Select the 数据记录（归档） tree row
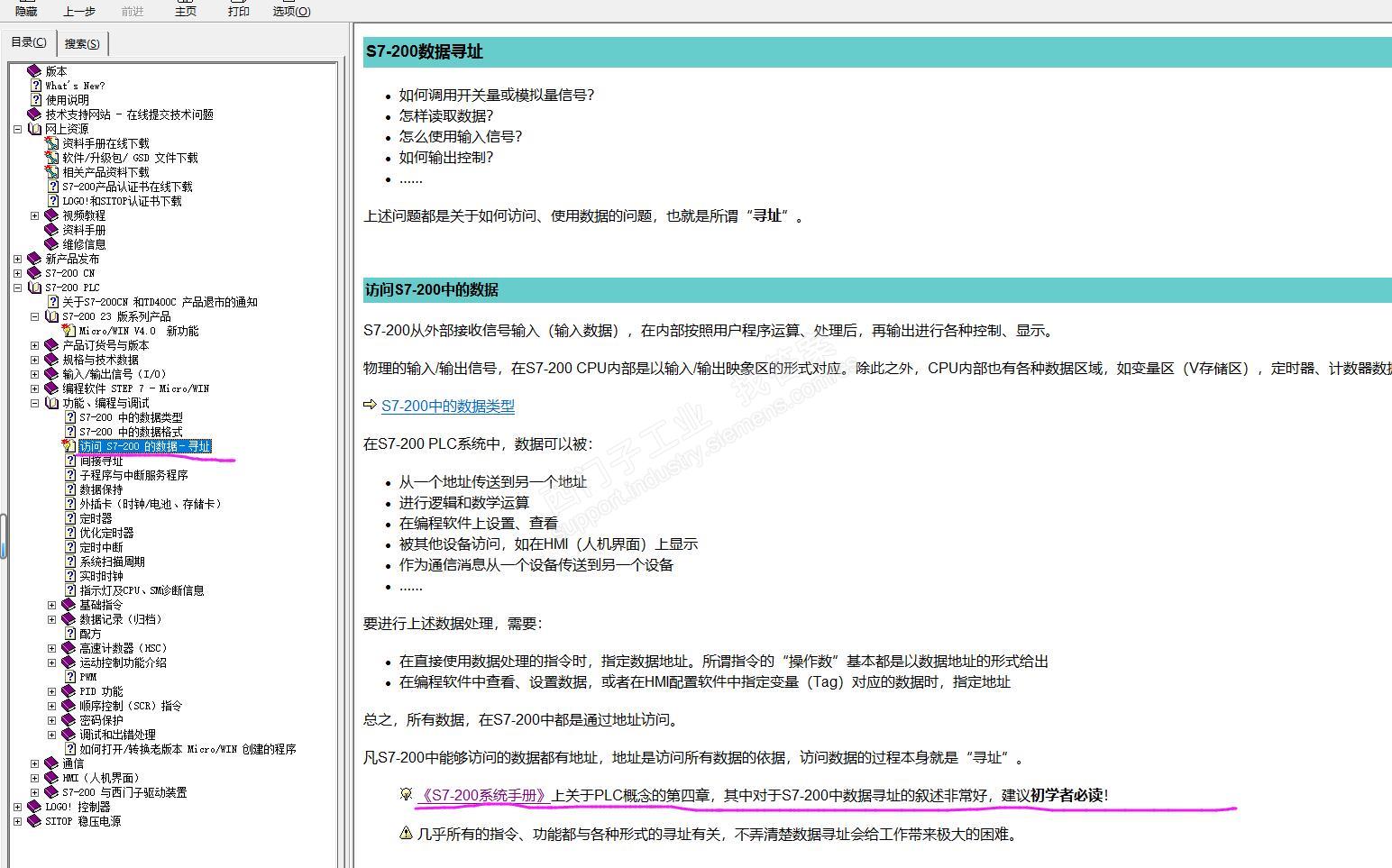The width and height of the screenshot is (1392, 868). (121, 619)
